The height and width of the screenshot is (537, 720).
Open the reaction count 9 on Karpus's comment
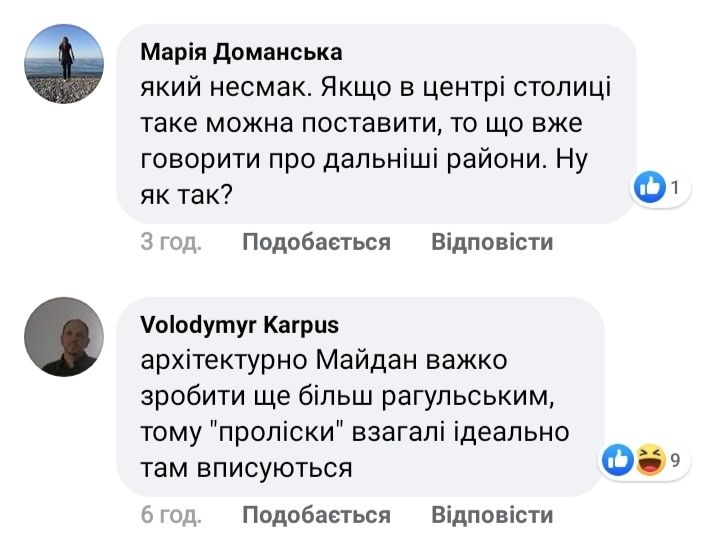point(676,460)
